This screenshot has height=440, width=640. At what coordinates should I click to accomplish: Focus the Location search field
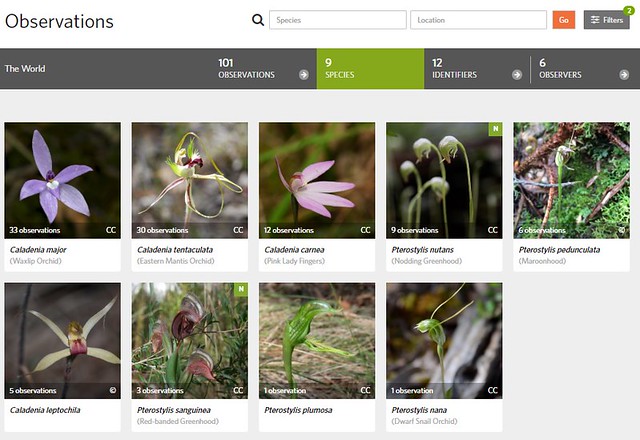click(x=478, y=20)
